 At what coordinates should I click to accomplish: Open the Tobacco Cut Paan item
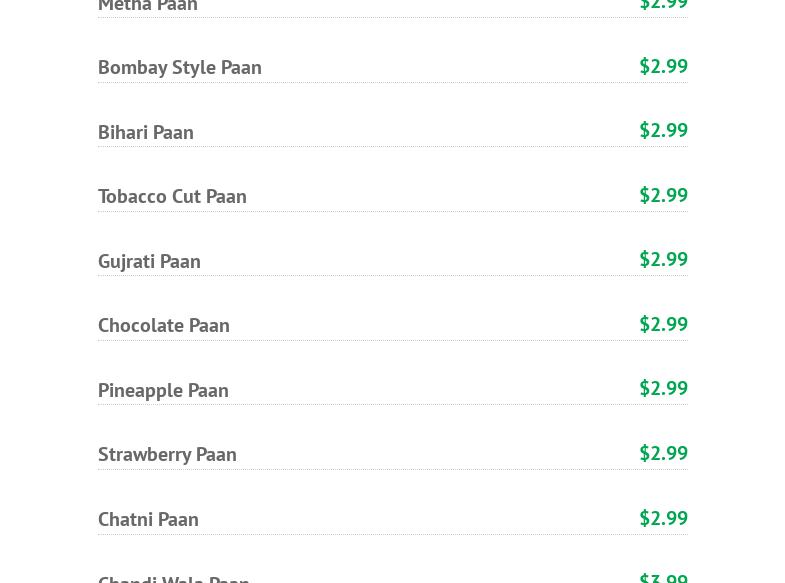pyautogui.click(x=172, y=196)
